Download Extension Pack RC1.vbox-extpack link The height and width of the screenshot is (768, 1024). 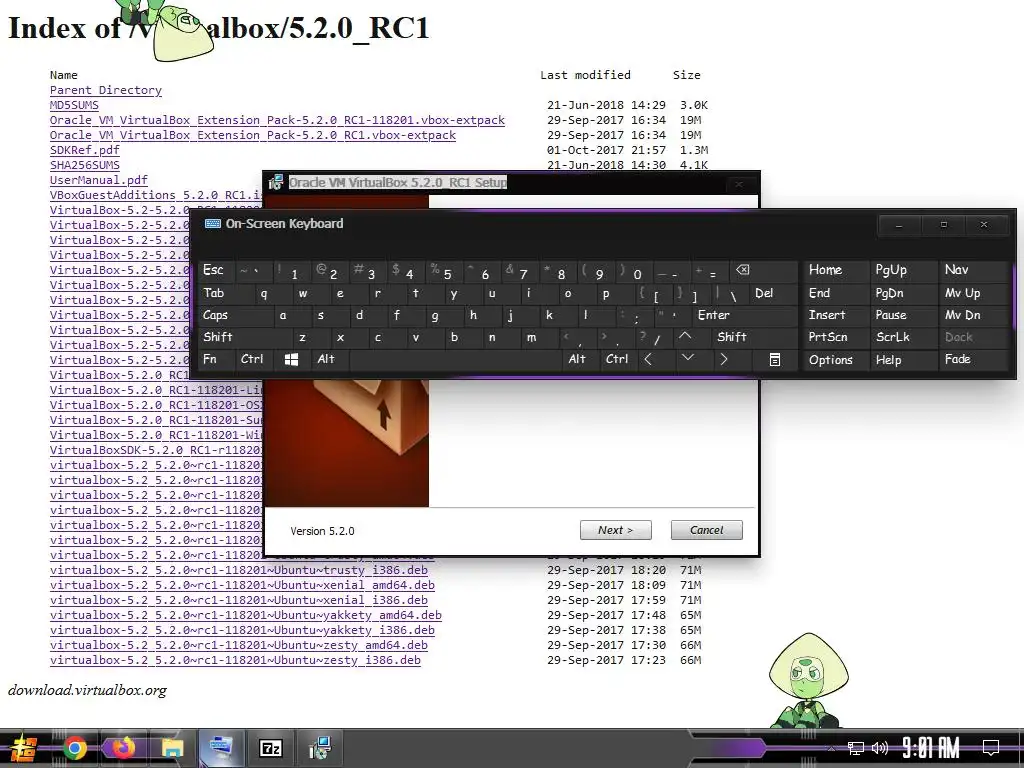[x=253, y=135]
